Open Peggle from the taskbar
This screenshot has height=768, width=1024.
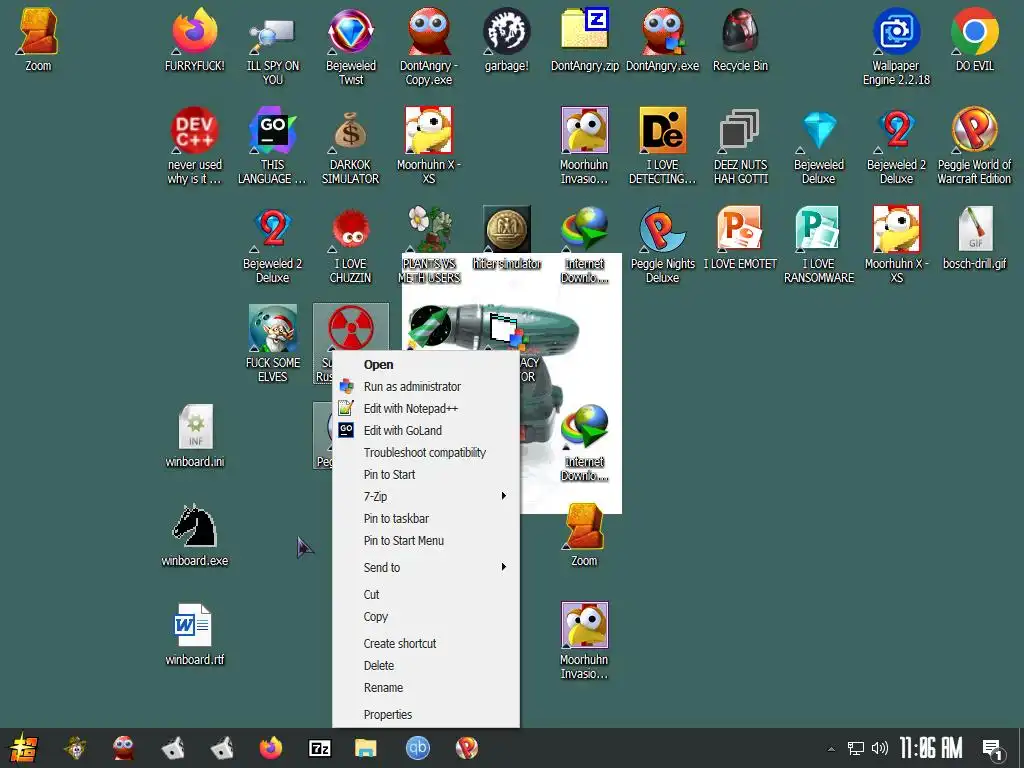click(466, 748)
